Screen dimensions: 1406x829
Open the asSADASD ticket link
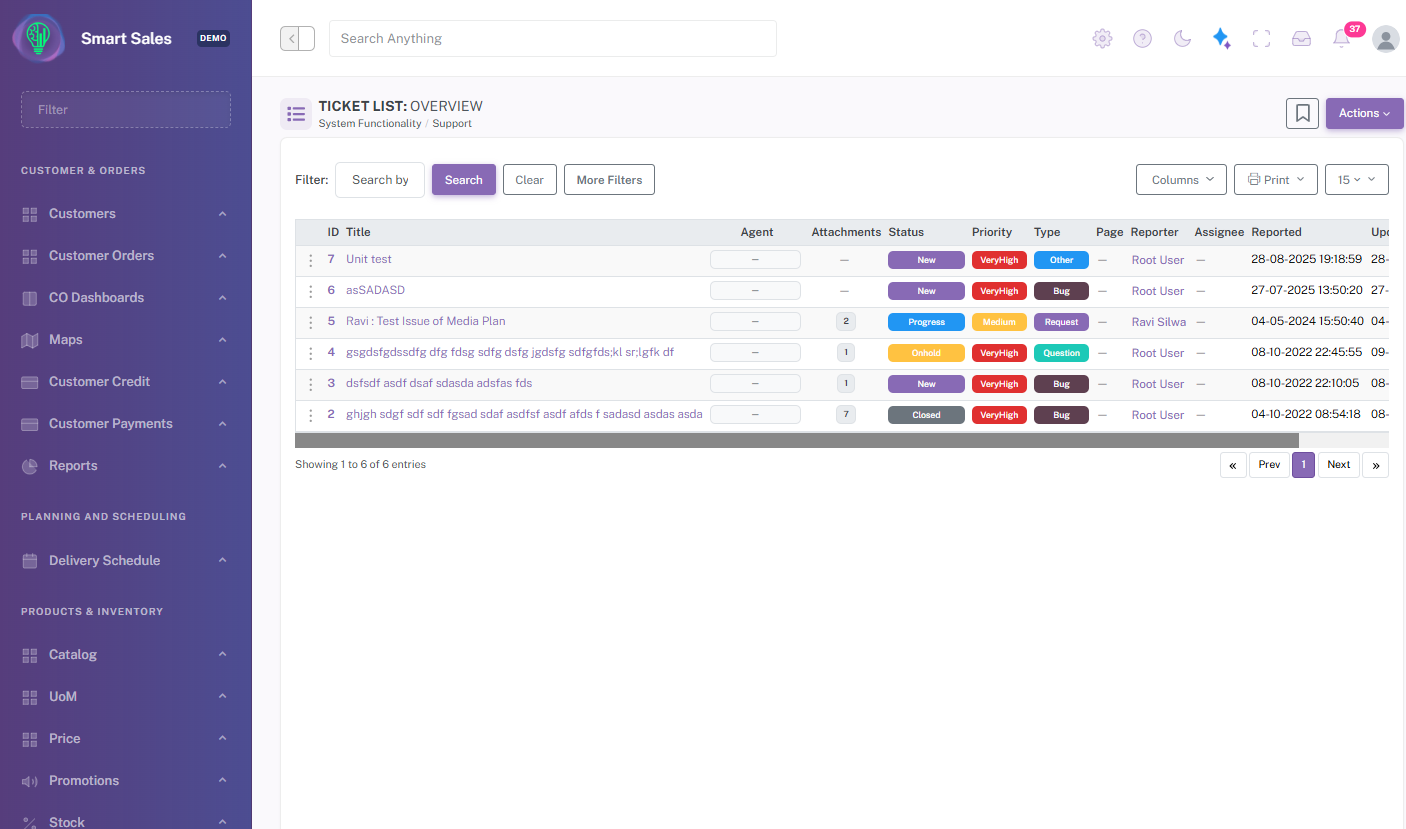point(375,290)
